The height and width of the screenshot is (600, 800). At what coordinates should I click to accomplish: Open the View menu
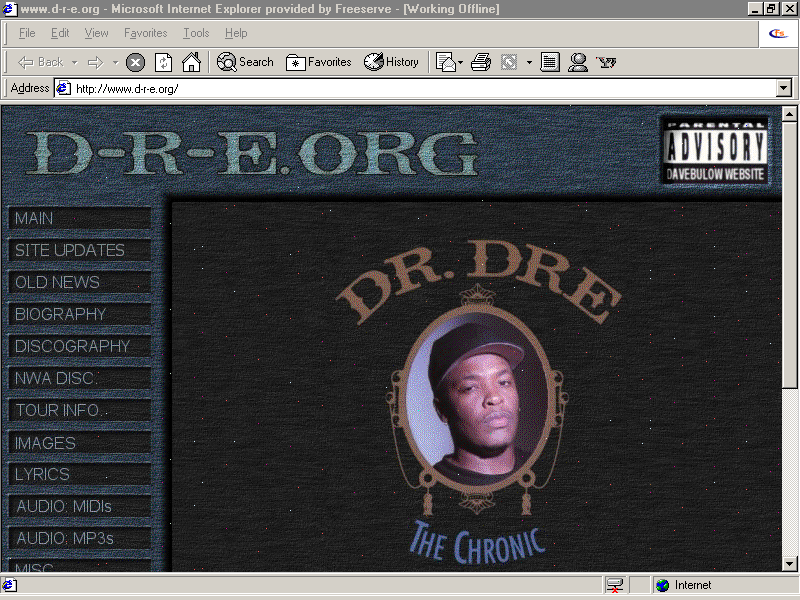click(x=96, y=33)
